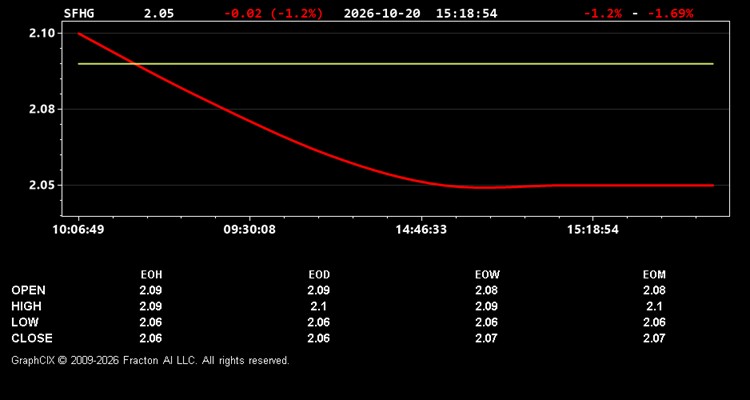Click the EOM LOW value 2.06
Image resolution: width=750 pixels, height=400 pixels.
click(x=654, y=322)
